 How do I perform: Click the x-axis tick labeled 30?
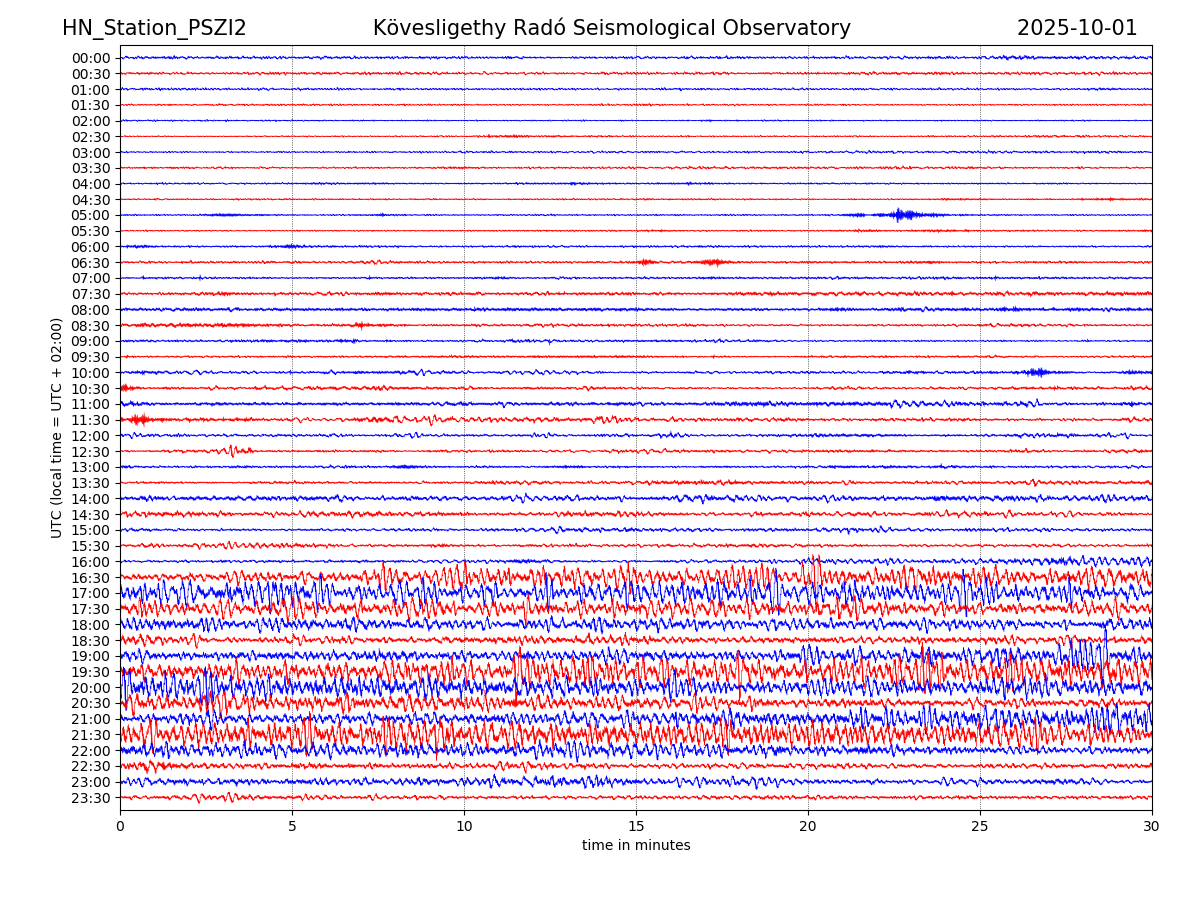coord(1152,826)
